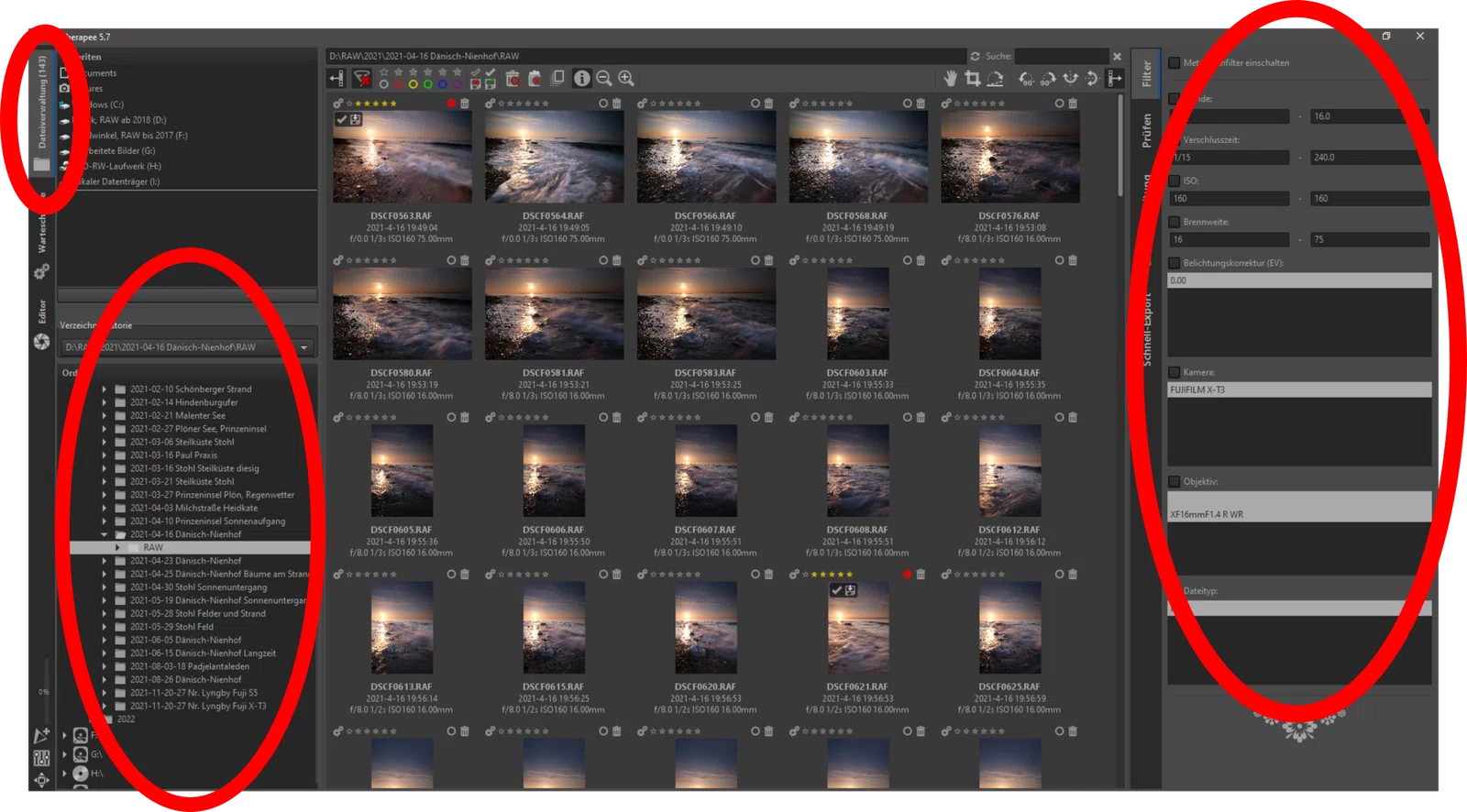Open the Prüfen tab
This screenshot has width=1467, height=812.
click(1146, 130)
